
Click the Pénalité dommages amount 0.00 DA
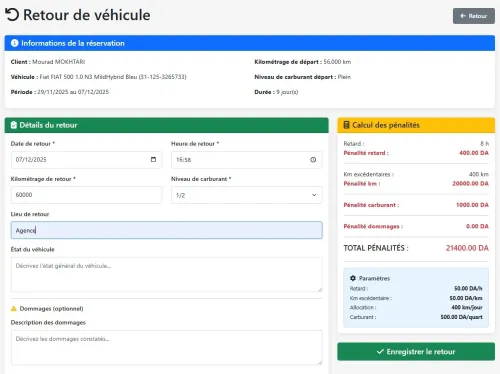[x=477, y=226]
